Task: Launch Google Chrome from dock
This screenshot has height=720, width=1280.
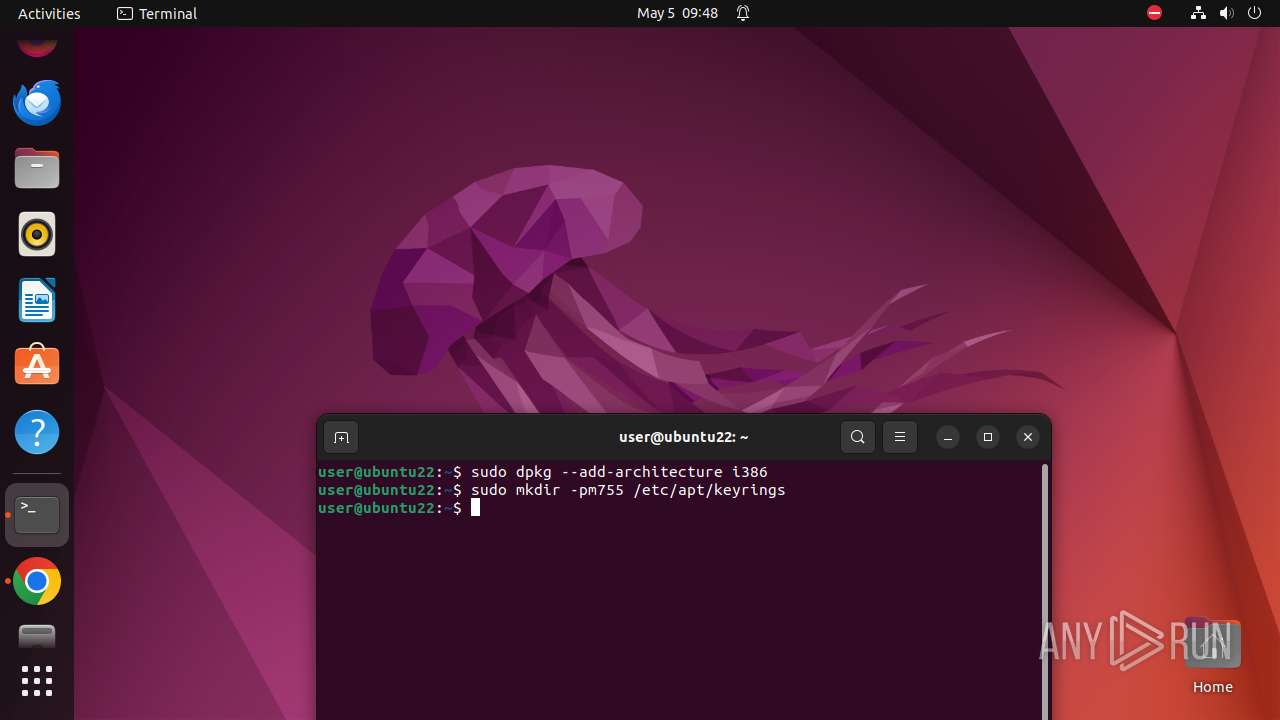Action: [37, 581]
